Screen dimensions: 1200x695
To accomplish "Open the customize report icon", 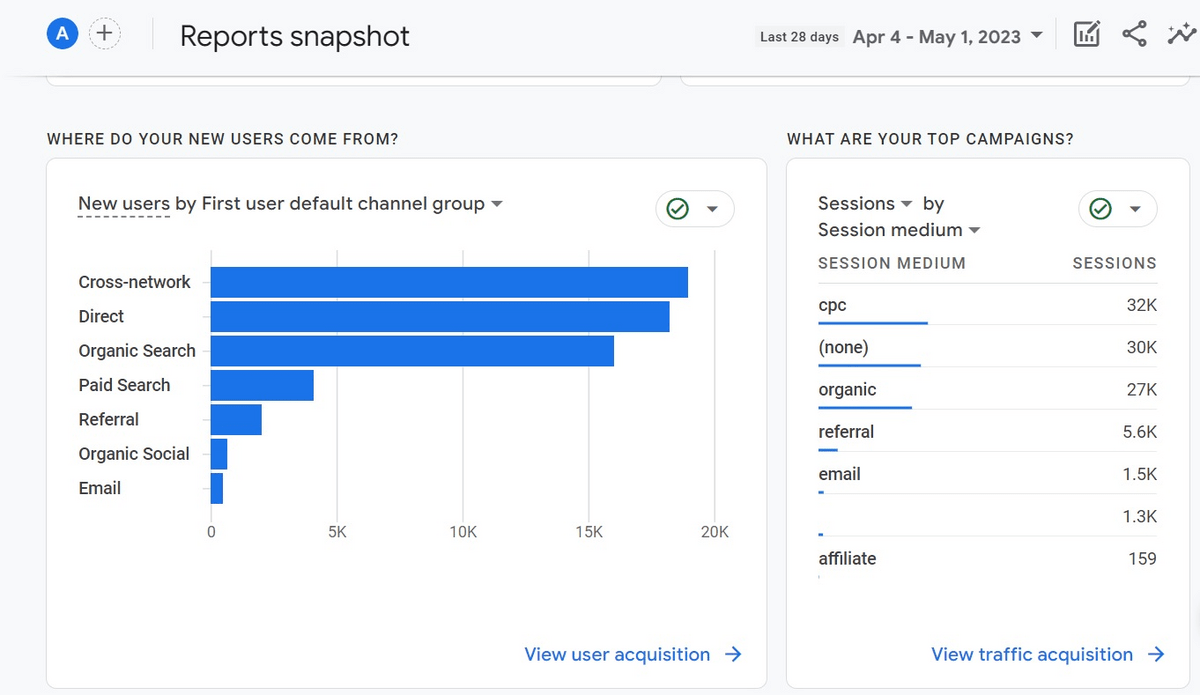I will 1086,35.
